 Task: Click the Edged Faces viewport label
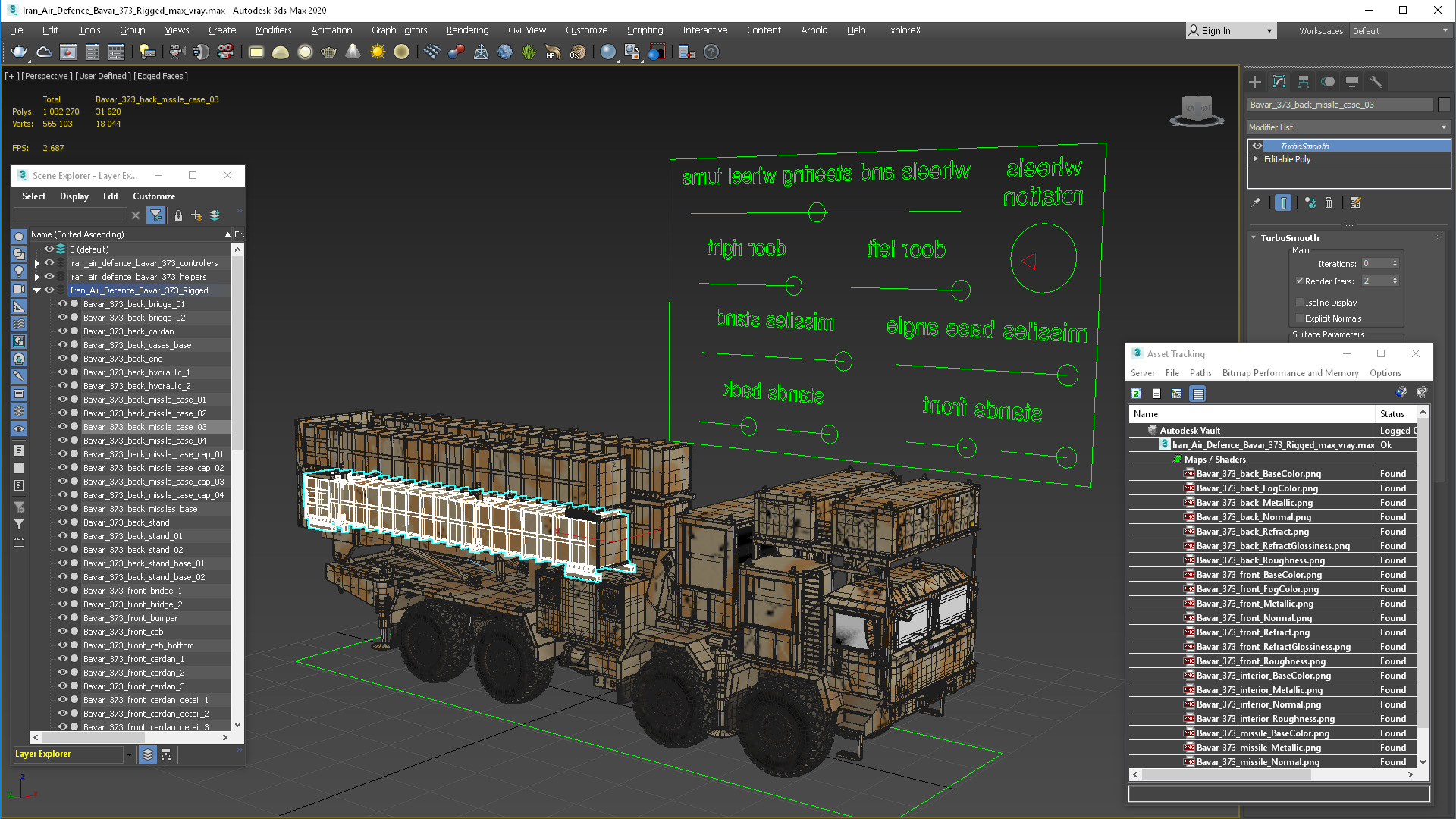pyautogui.click(x=161, y=76)
